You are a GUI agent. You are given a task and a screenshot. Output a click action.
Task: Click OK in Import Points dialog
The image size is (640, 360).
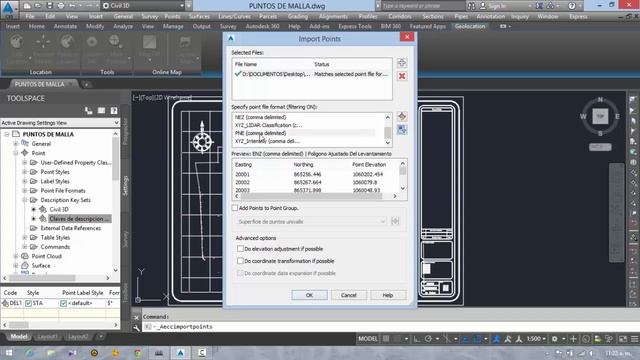coord(309,295)
